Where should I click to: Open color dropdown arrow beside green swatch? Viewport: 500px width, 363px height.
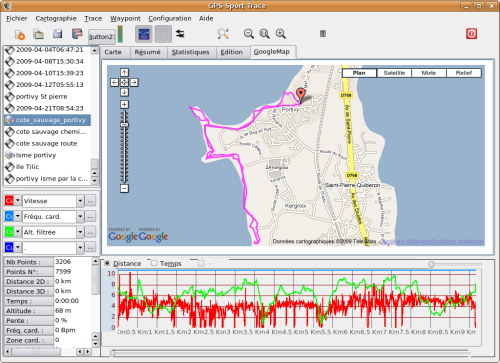point(18,232)
